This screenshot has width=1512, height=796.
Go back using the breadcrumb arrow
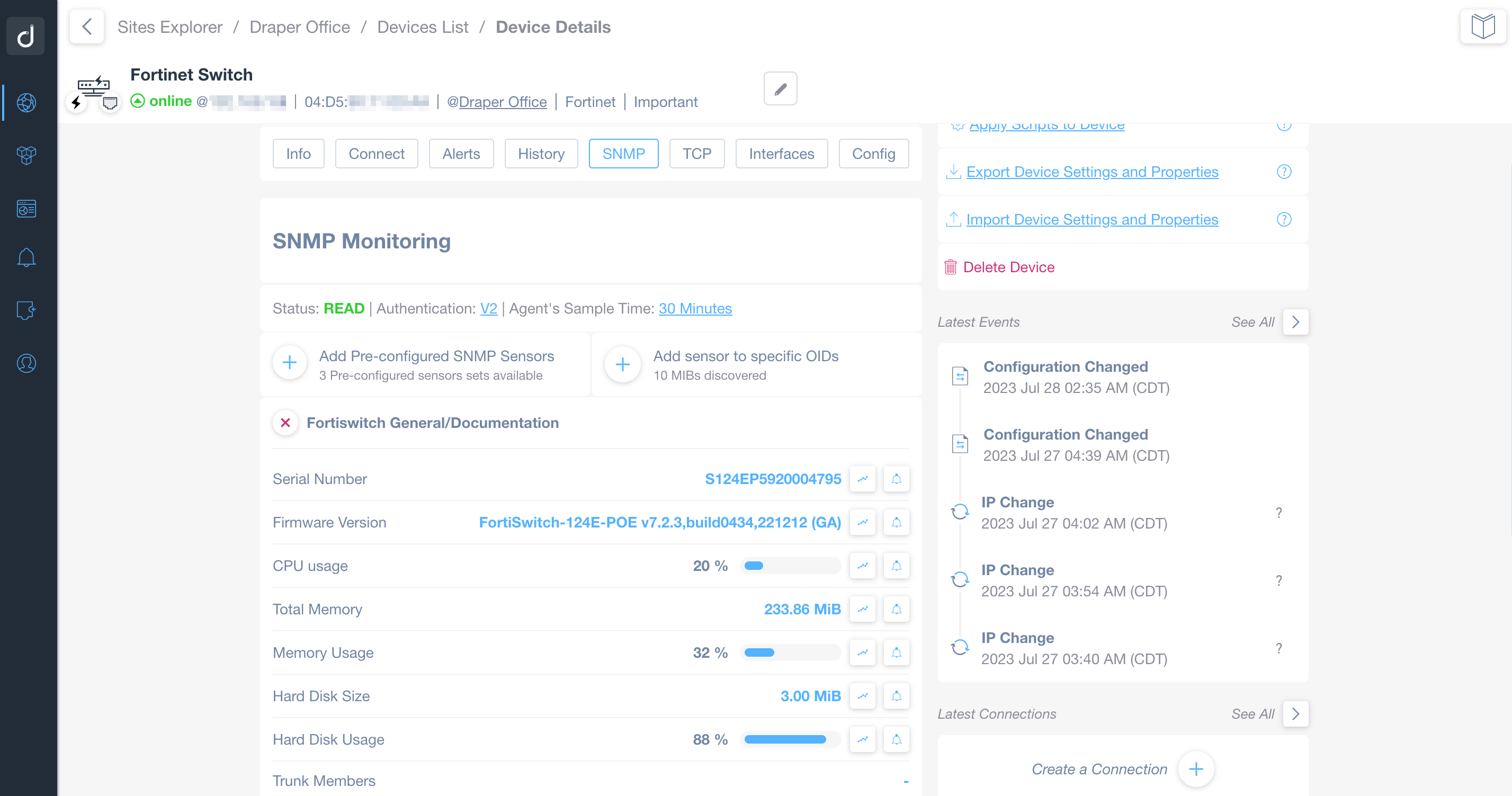click(87, 26)
